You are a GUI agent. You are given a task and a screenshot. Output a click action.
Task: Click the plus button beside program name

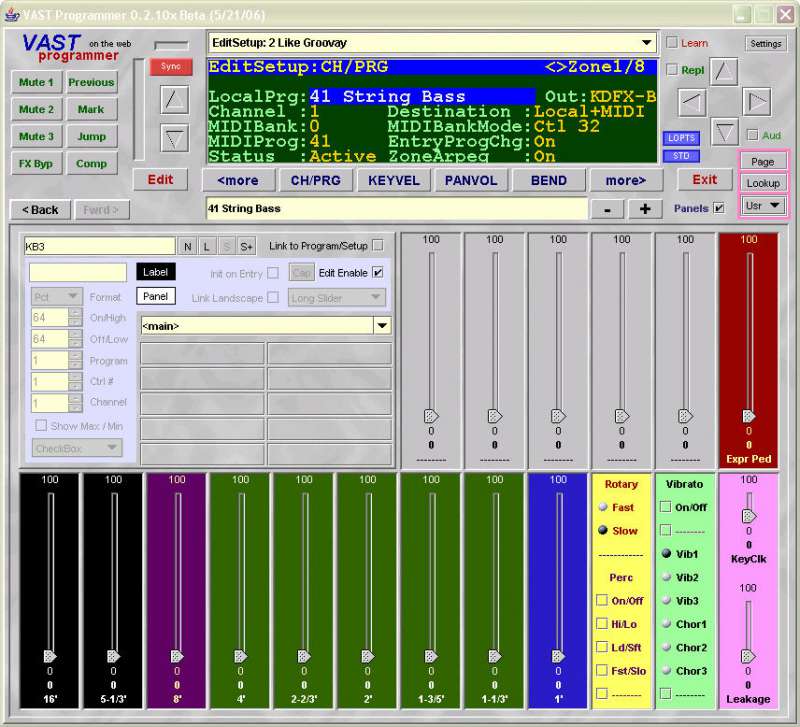(x=645, y=208)
